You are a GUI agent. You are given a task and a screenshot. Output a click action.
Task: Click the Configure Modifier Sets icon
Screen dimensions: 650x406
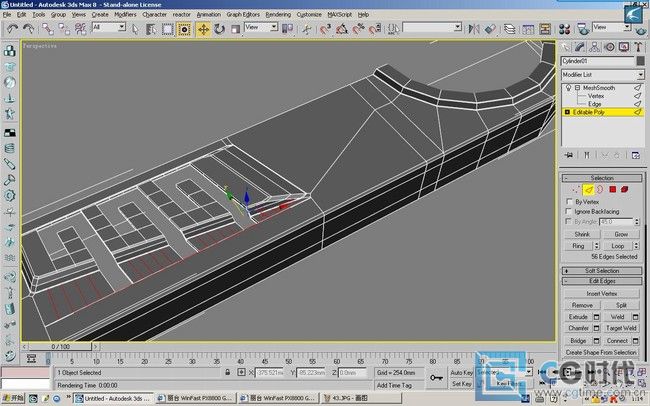(635, 156)
